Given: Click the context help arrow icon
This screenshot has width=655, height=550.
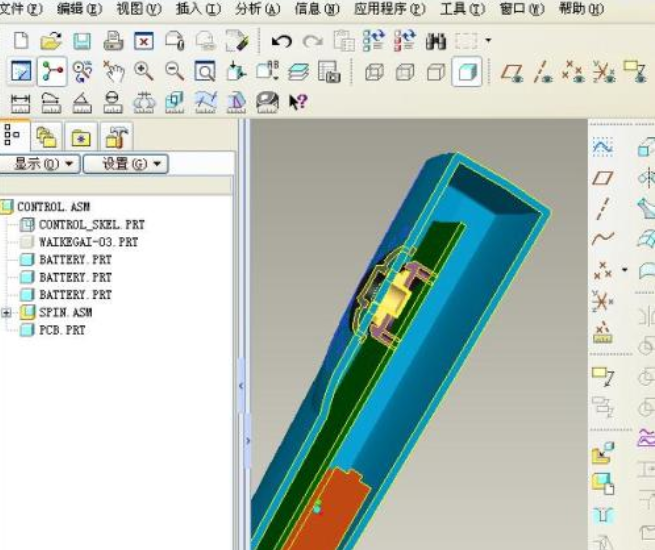Looking at the screenshot, I should click(298, 102).
